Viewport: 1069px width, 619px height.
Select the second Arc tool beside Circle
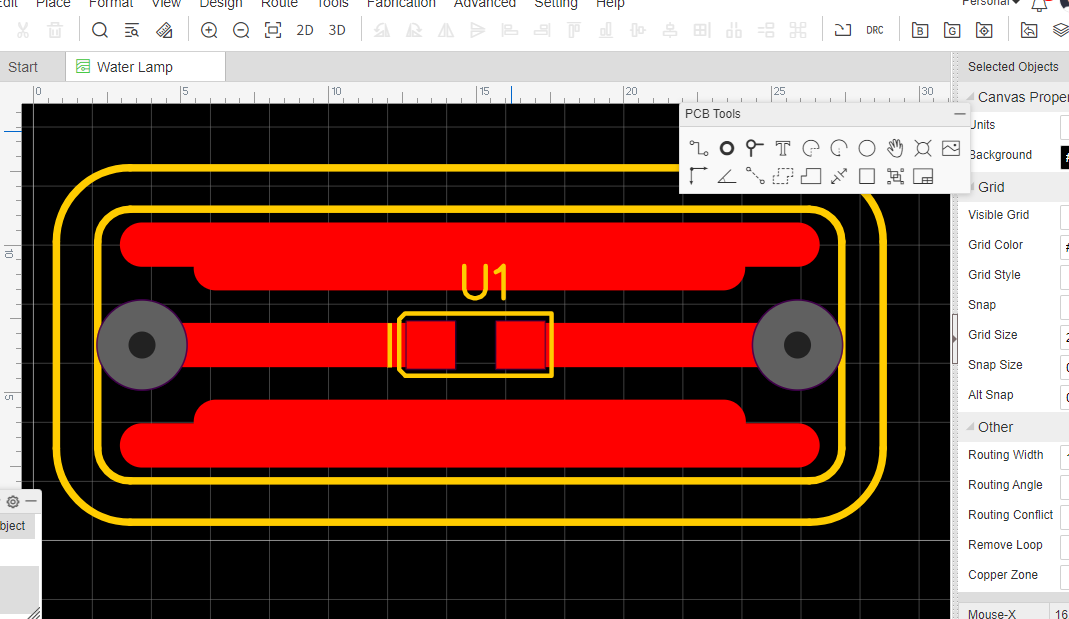[839, 148]
